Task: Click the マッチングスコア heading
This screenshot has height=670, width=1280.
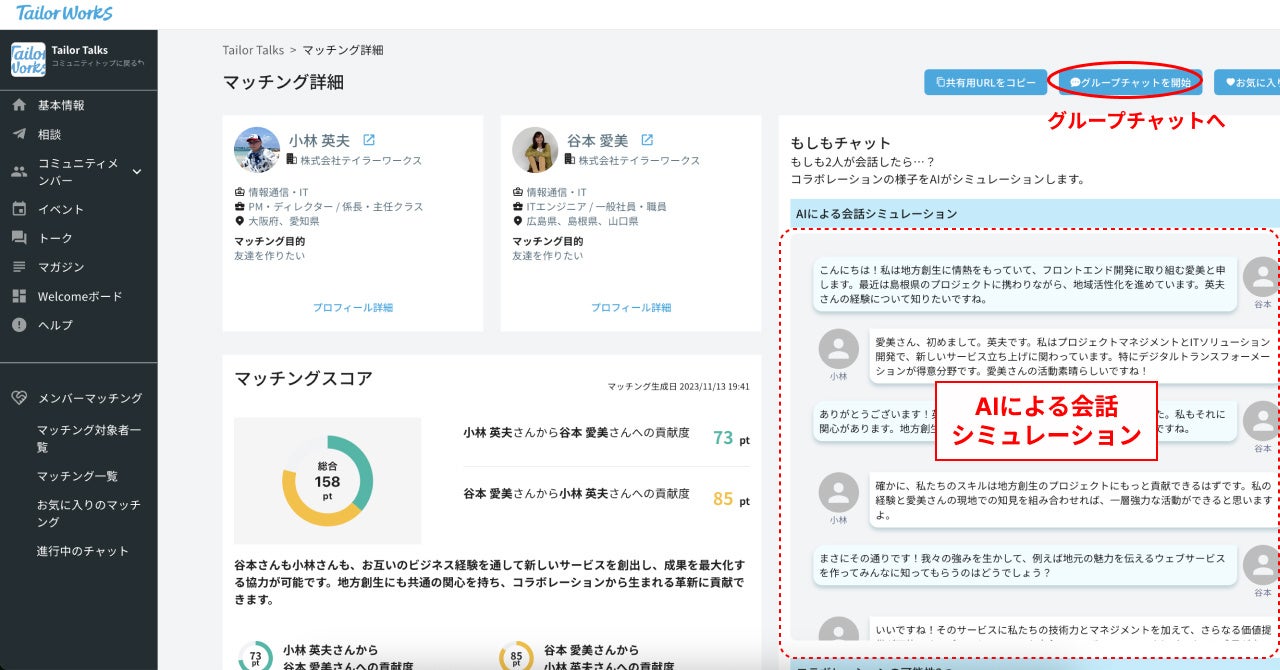Action: point(303,378)
